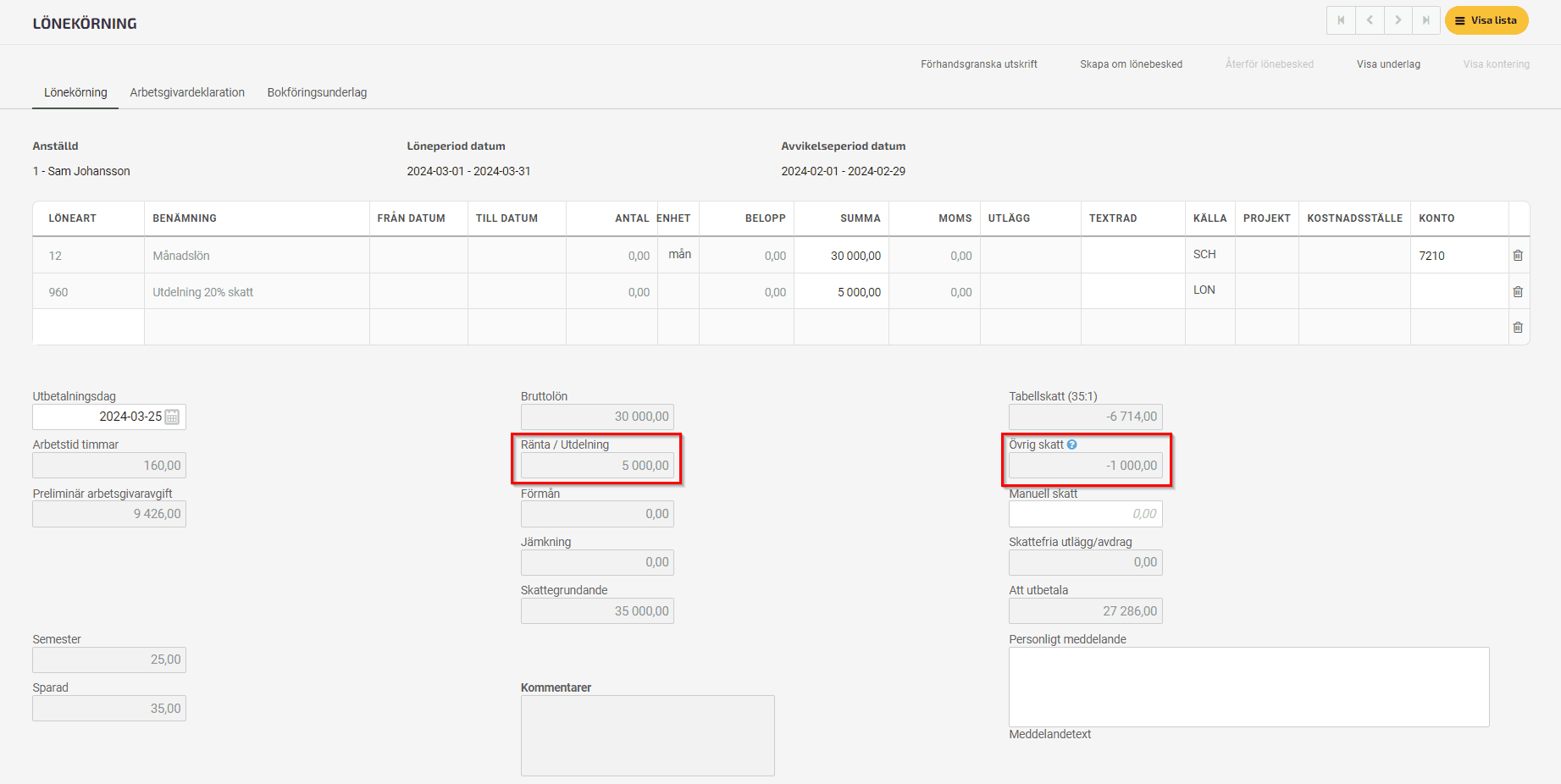1561x784 pixels.
Task: Click the Skattegrundande field
Action: (597, 611)
